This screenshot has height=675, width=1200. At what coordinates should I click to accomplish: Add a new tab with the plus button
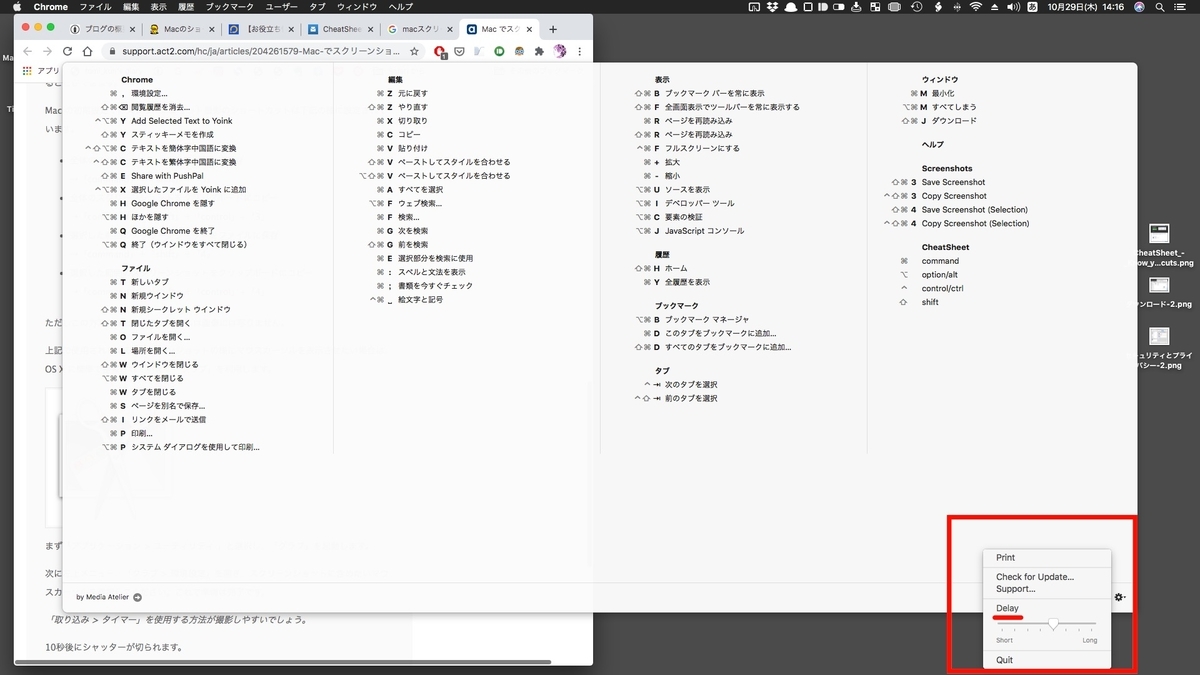tap(553, 29)
